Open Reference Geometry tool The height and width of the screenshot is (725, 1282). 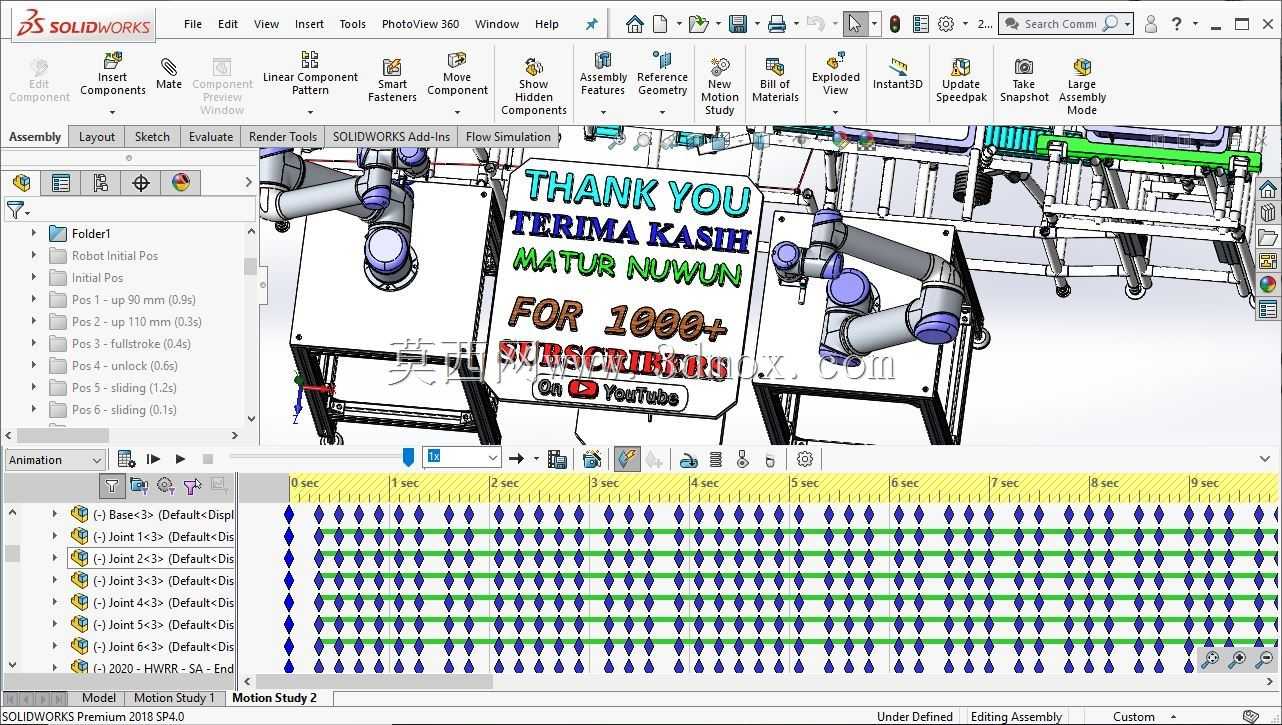[x=662, y=75]
